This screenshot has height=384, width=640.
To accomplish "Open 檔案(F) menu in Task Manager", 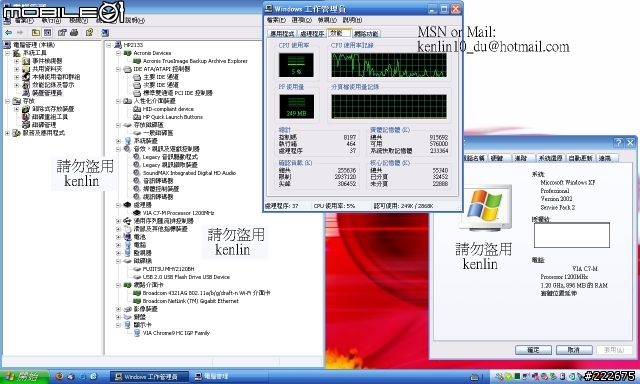I will (276, 20).
